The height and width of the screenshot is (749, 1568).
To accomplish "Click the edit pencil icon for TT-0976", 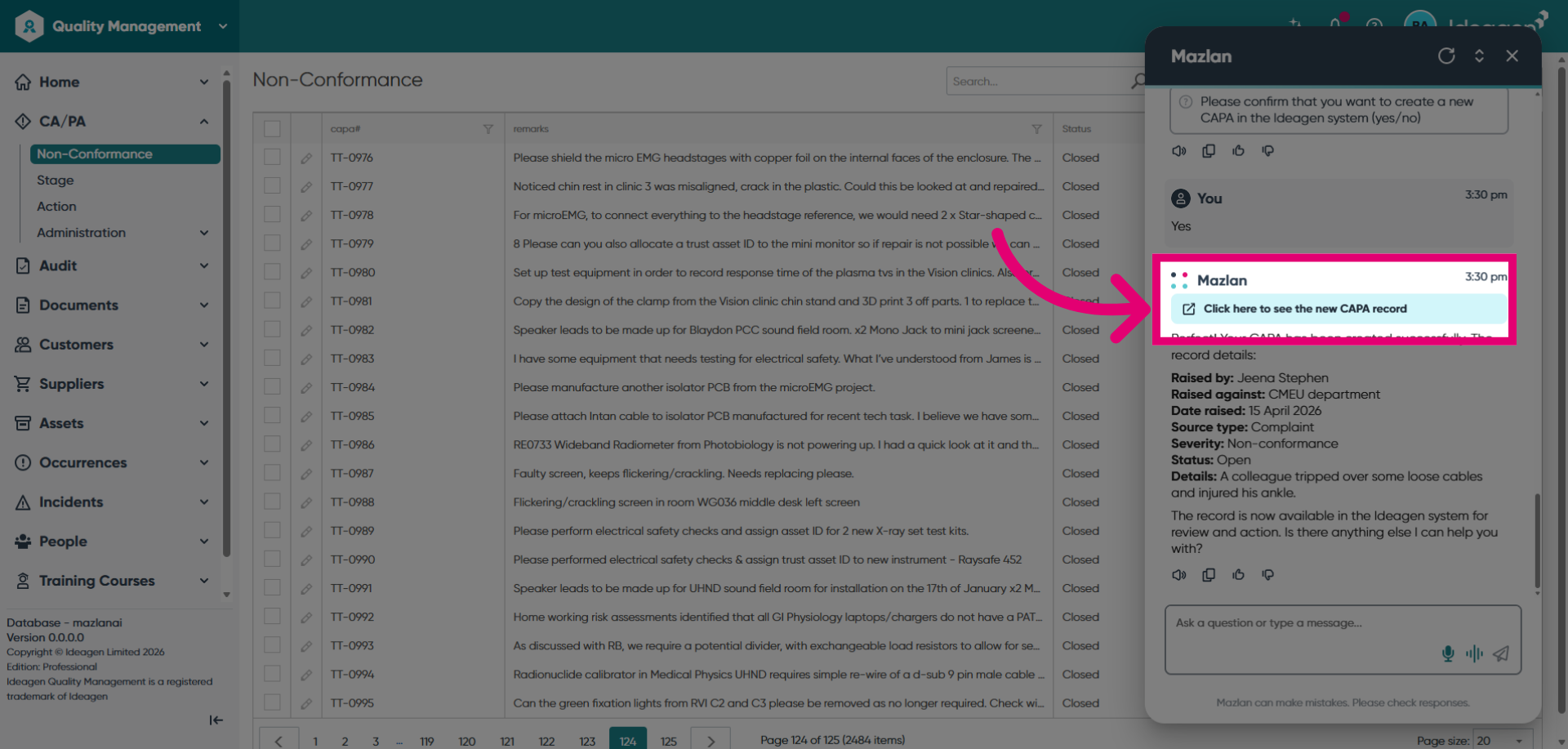I will point(306,158).
